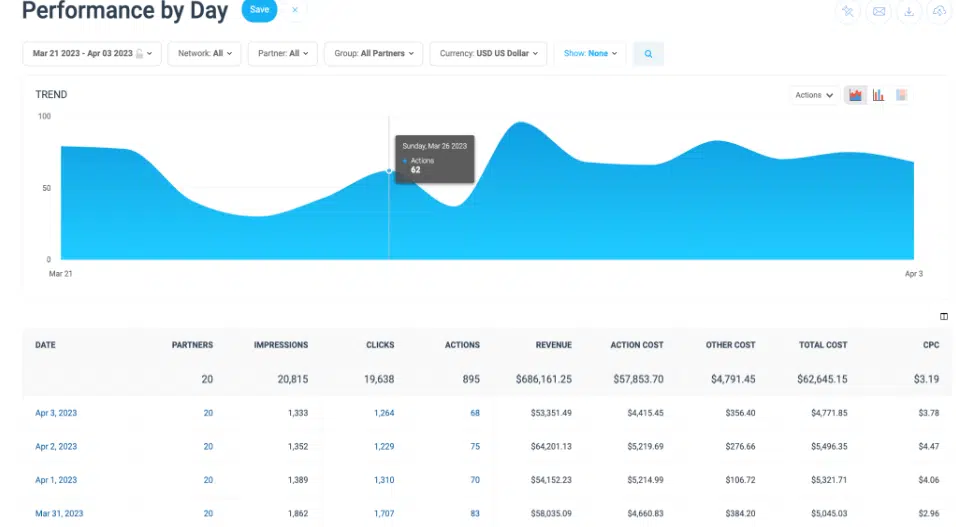Dismiss with the X next to Save
Image resolution: width=956 pixels, height=527 pixels.
tap(294, 10)
